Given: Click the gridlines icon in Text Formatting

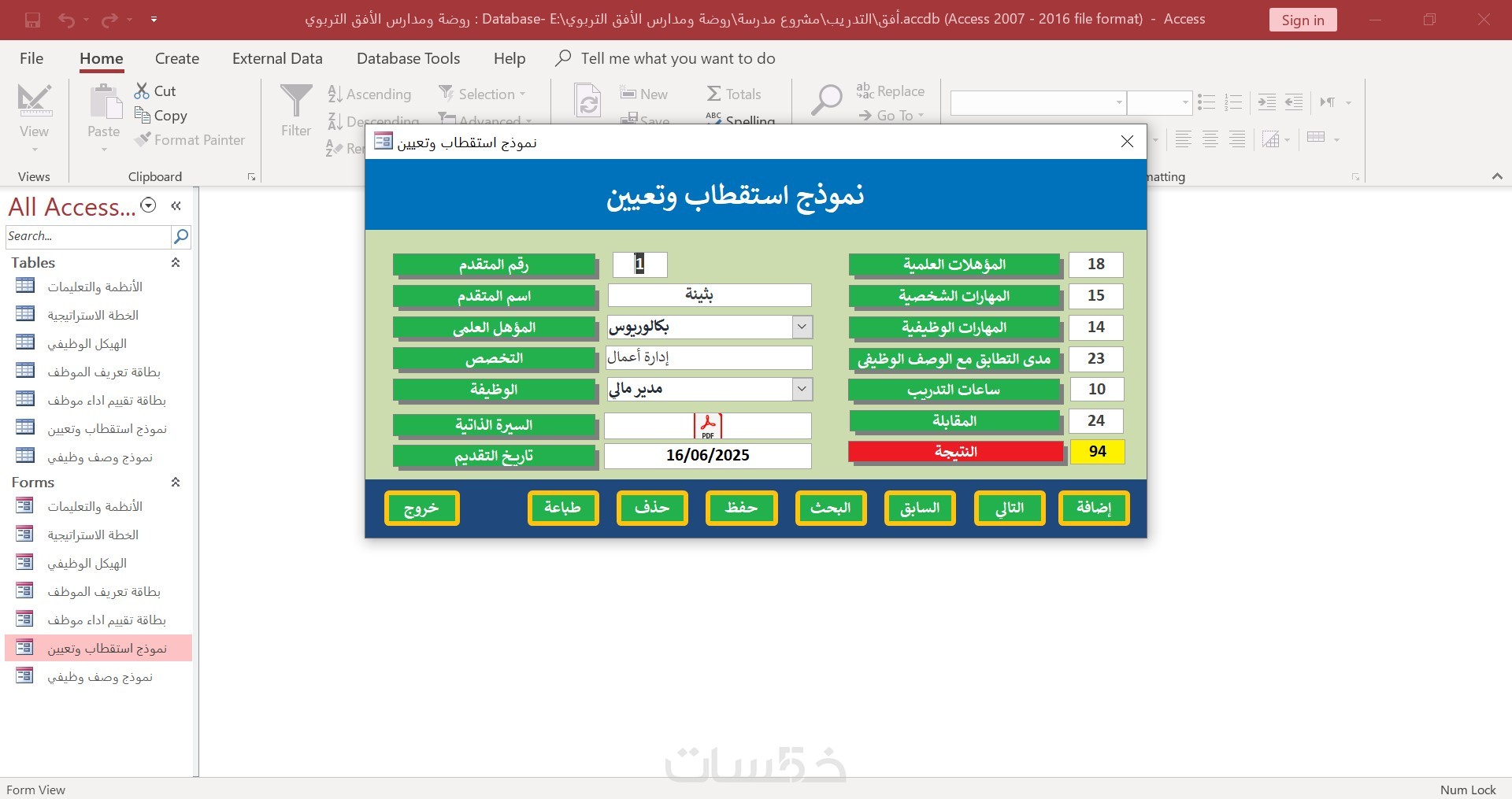Looking at the screenshot, I should pos(1316,139).
